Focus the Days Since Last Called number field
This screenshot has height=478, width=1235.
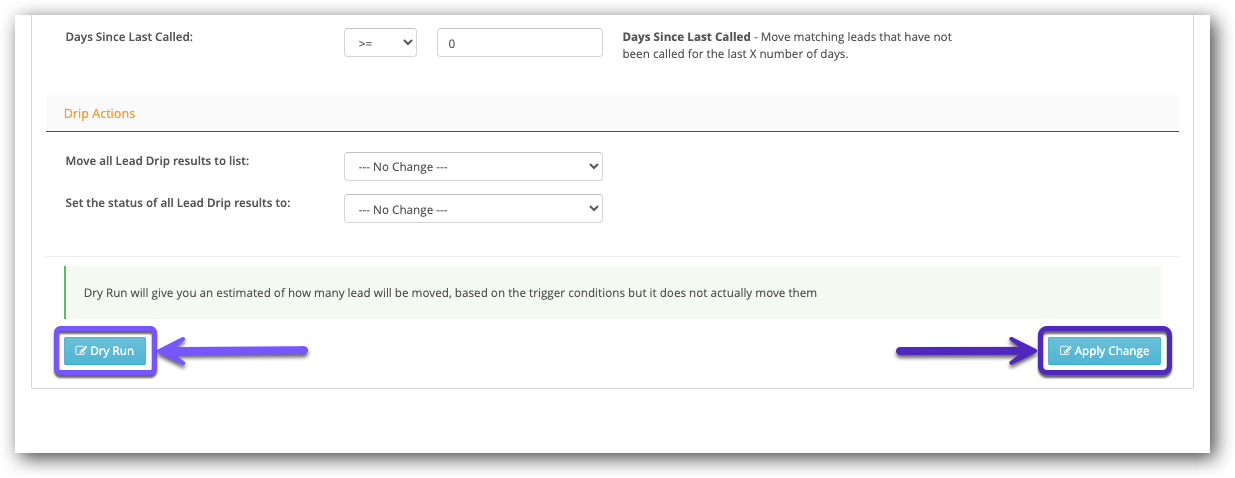(520, 43)
